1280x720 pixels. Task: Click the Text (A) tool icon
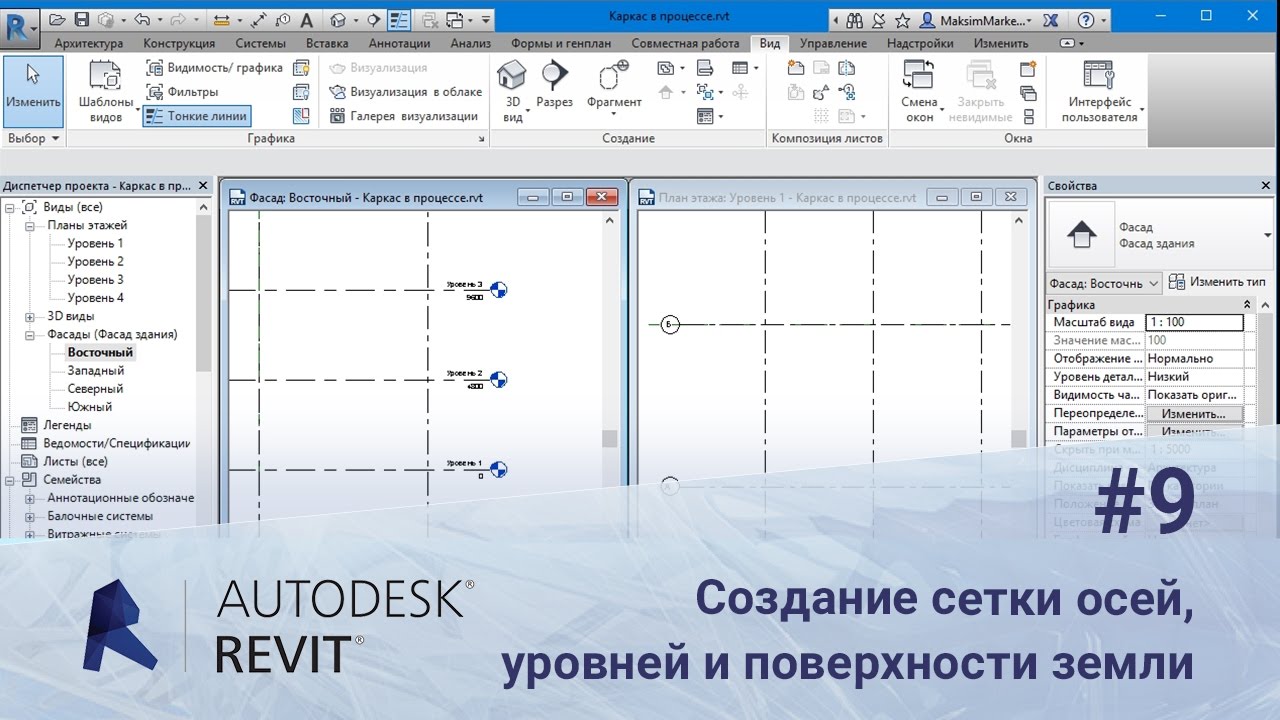pos(306,19)
